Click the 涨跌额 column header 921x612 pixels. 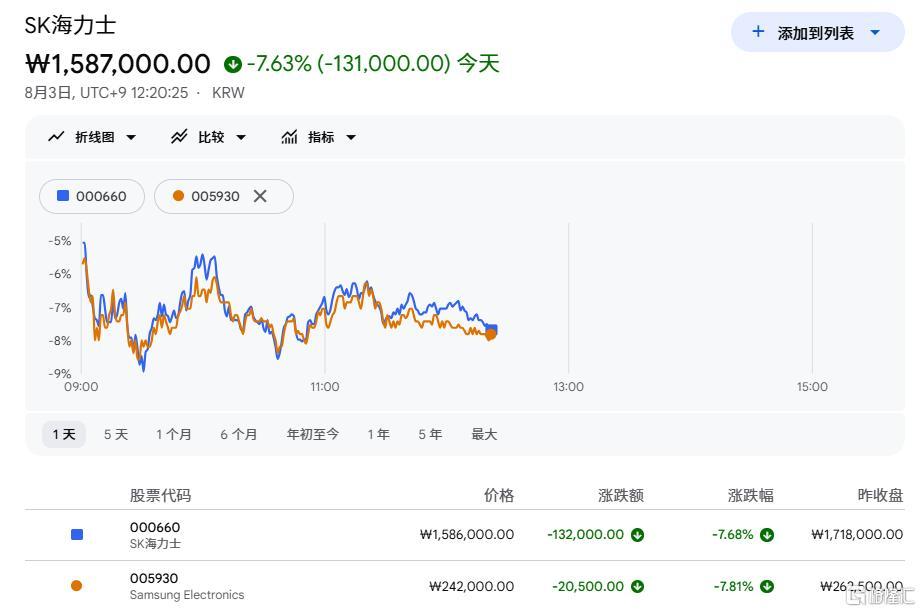621,495
